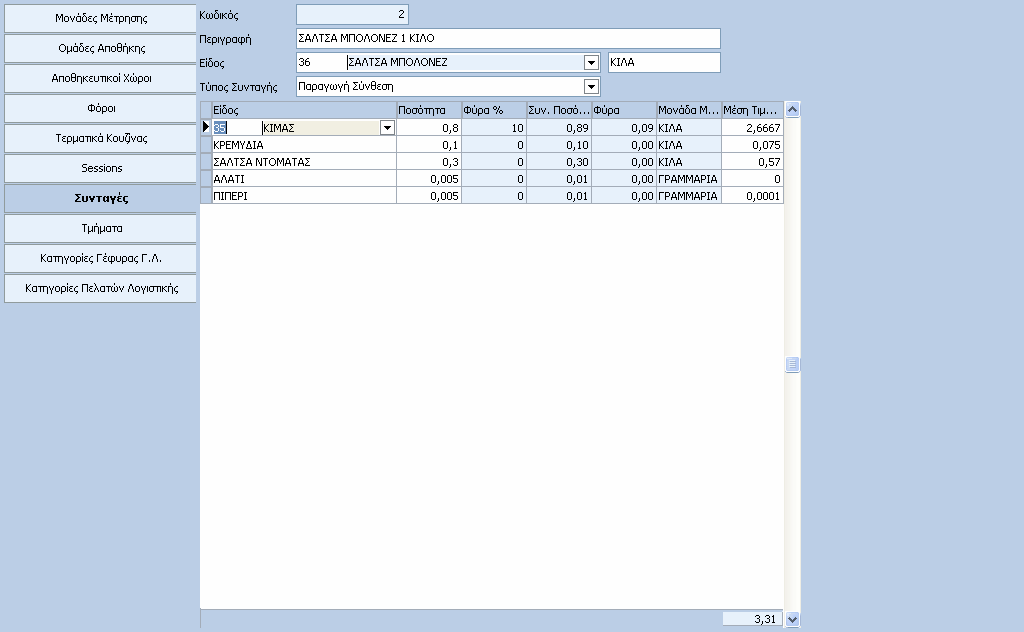Screen dimensions: 1024x632
Task: Expand the Τύπος Συνταγής dropdown
Action: pos(591,86)
